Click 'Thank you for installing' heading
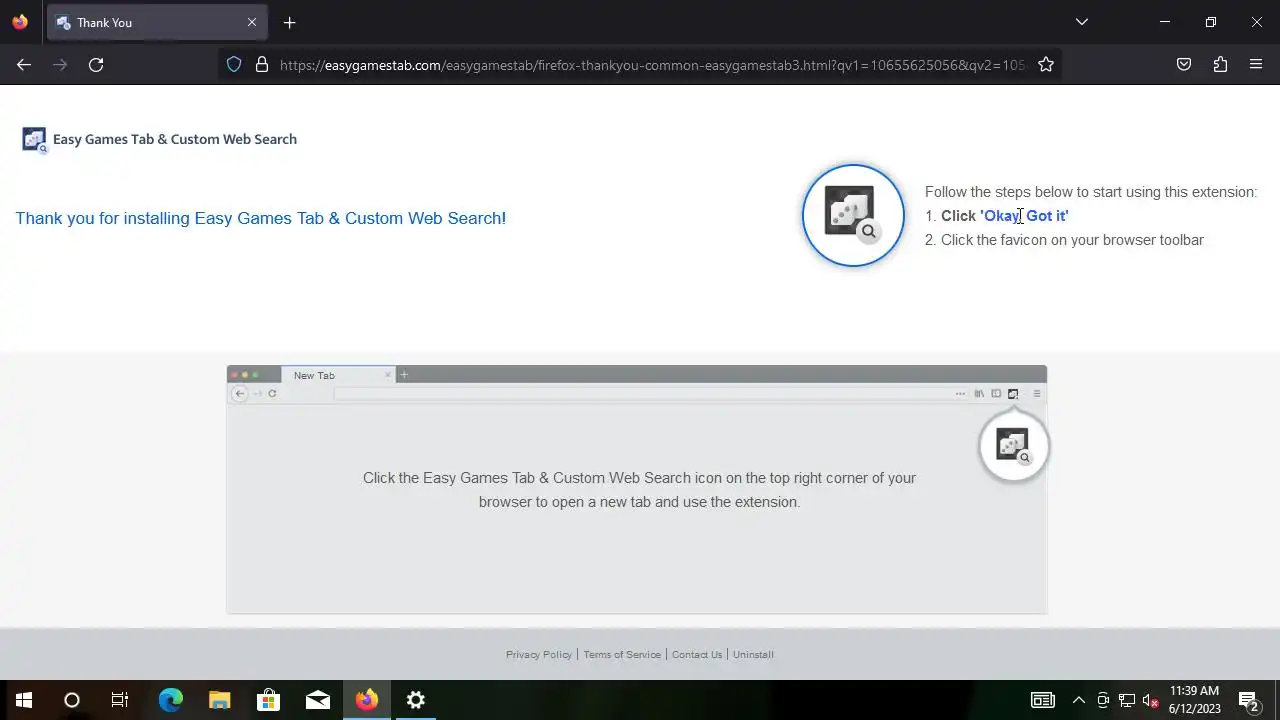The height and width of the screenshot is (720, 1280). (x=261, y=218)
